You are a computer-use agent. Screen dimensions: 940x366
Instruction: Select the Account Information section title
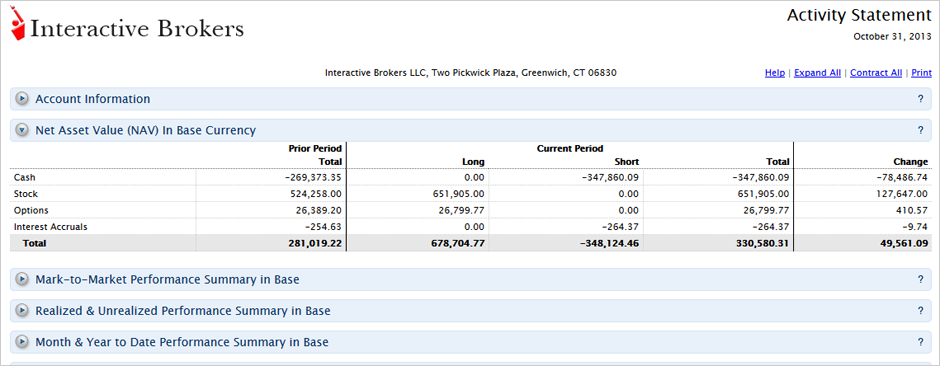(93, 99)
